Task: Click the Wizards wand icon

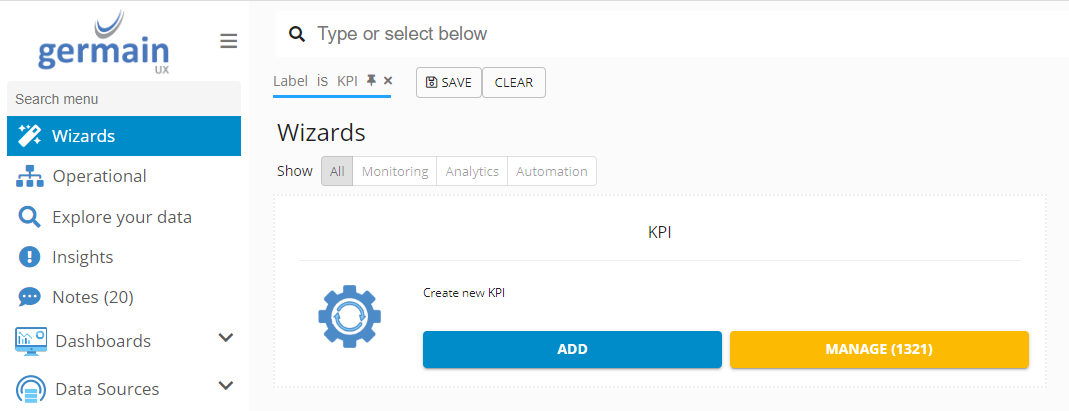Action: coord(30,136)
